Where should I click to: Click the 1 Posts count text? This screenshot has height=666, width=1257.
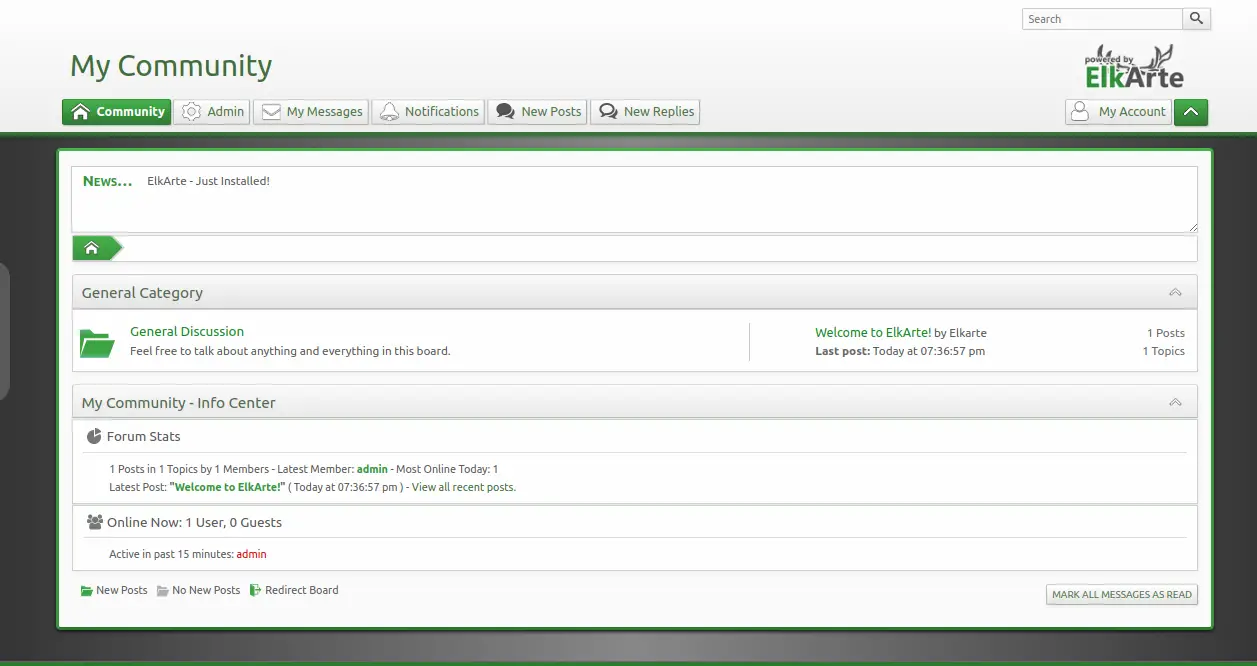tap(1166, 333)
